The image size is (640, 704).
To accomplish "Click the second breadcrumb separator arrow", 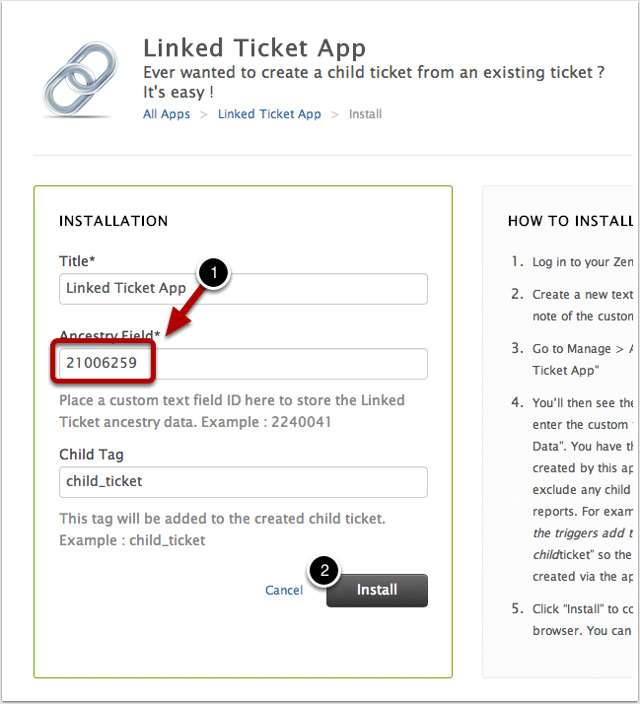I will 335,115.
